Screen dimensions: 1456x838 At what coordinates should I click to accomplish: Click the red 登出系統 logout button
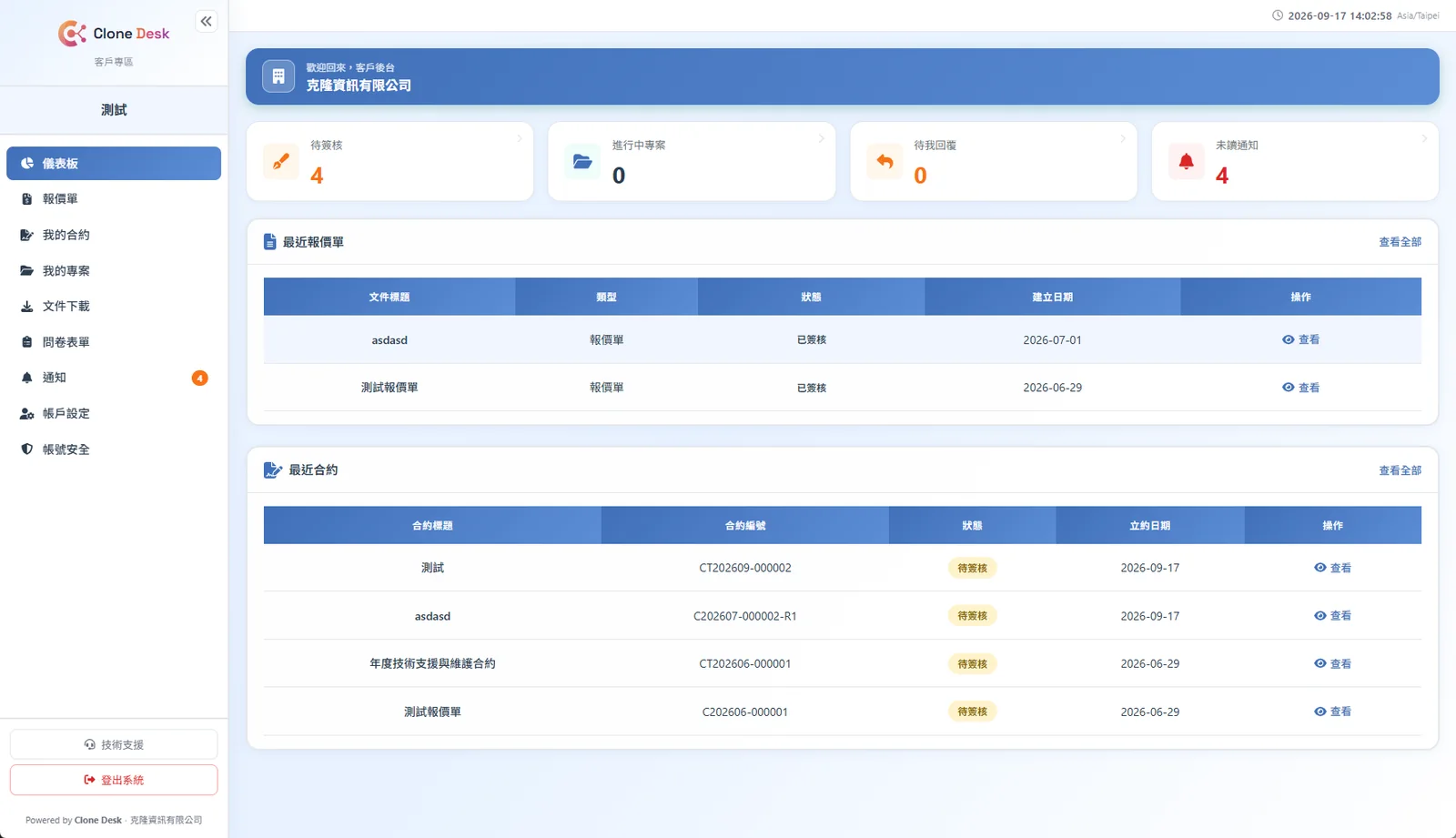pyautogui.click(x=114, y=780)
